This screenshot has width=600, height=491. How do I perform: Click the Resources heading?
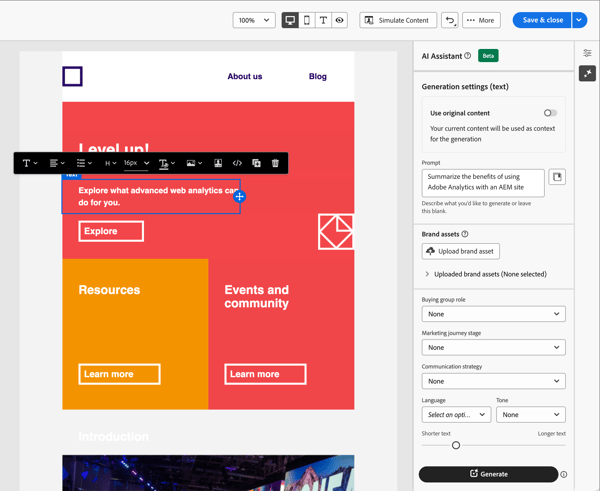pyautogui.click(x=109, y=290)
